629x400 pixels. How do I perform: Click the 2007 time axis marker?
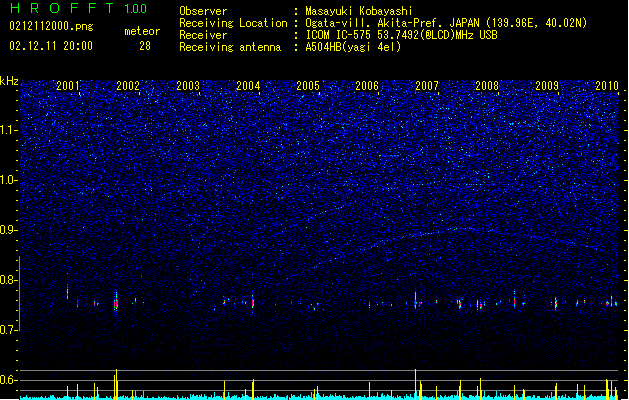(x=427, y=85)
